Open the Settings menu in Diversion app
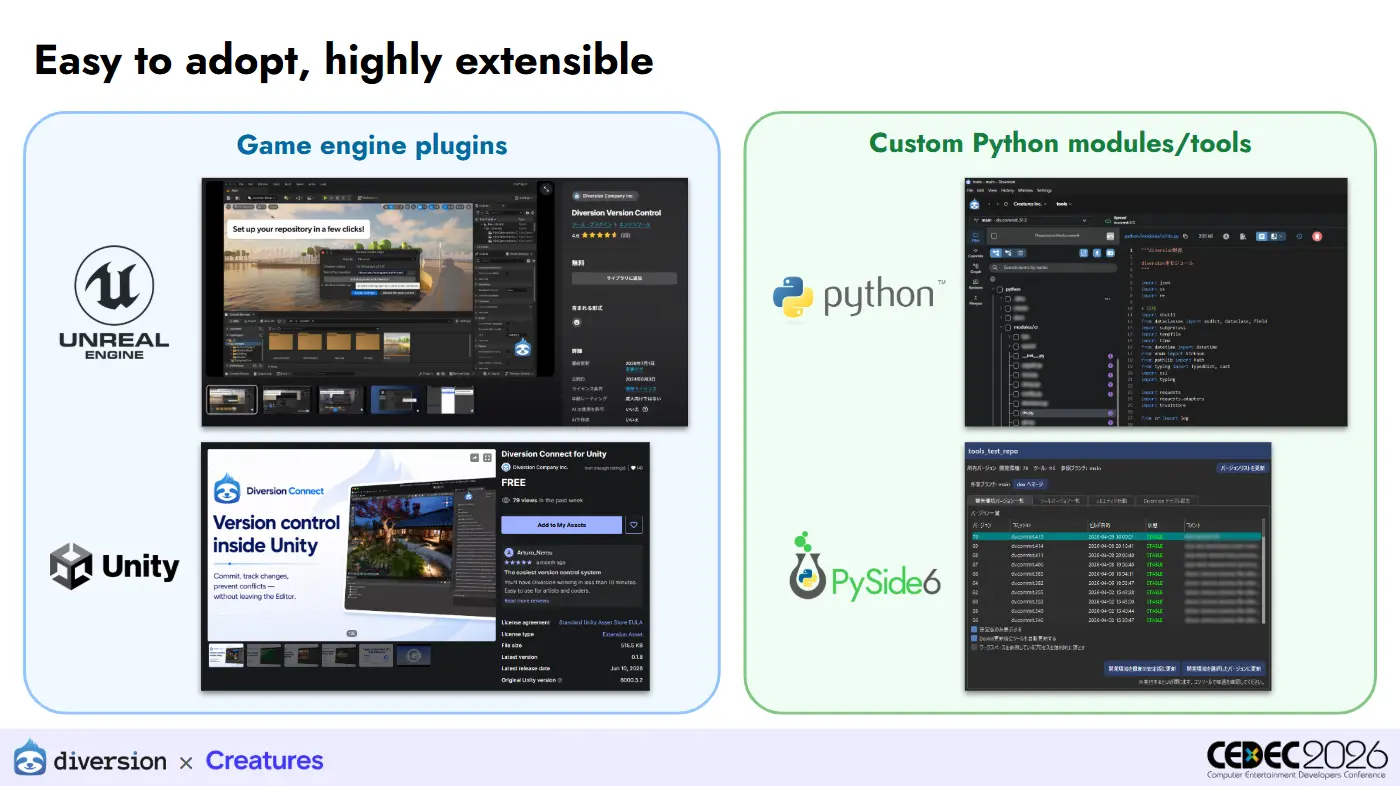 [1044, 190]
